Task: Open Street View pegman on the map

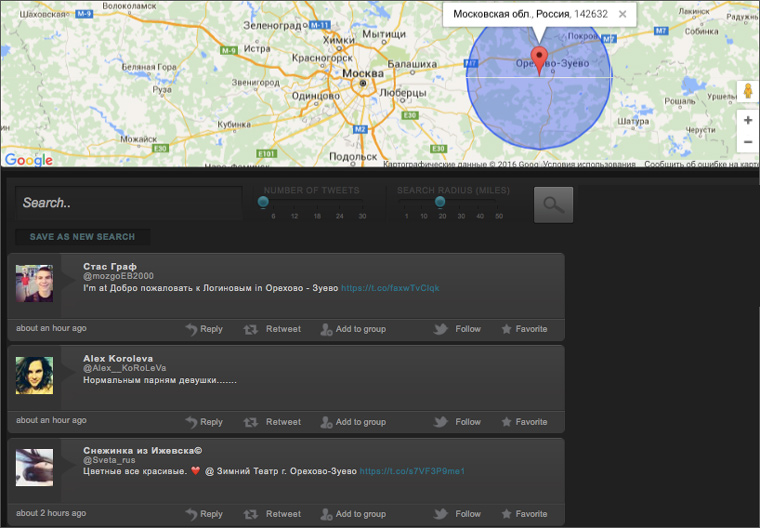Action: pos(746,92)
